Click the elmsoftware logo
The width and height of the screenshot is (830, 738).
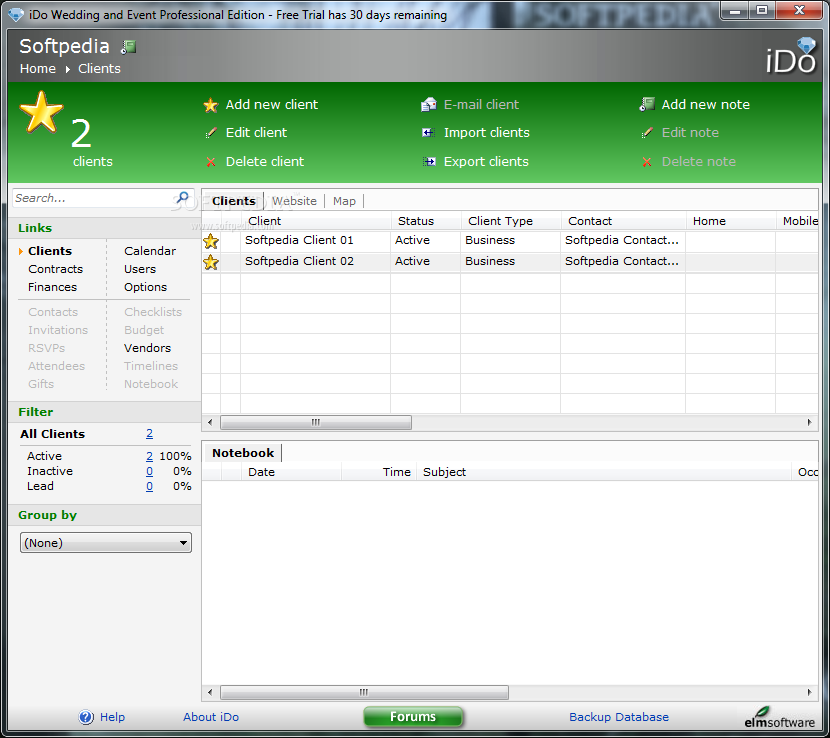779,718
